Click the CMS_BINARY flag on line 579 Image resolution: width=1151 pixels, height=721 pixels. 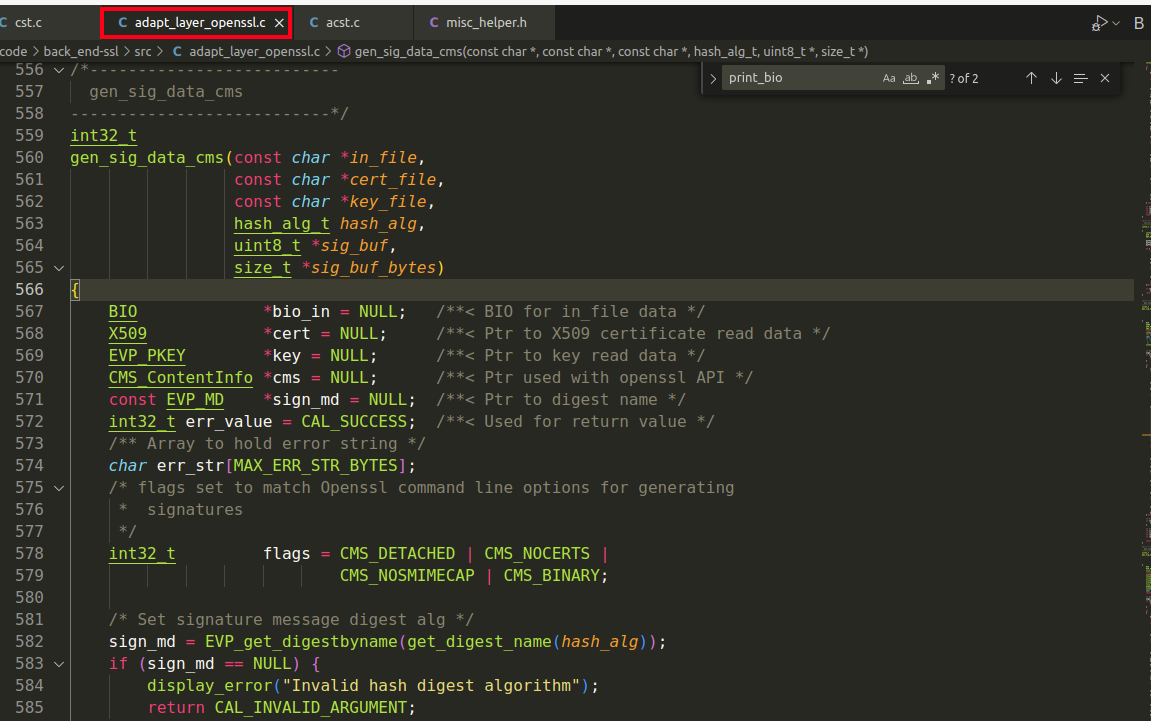551,576
